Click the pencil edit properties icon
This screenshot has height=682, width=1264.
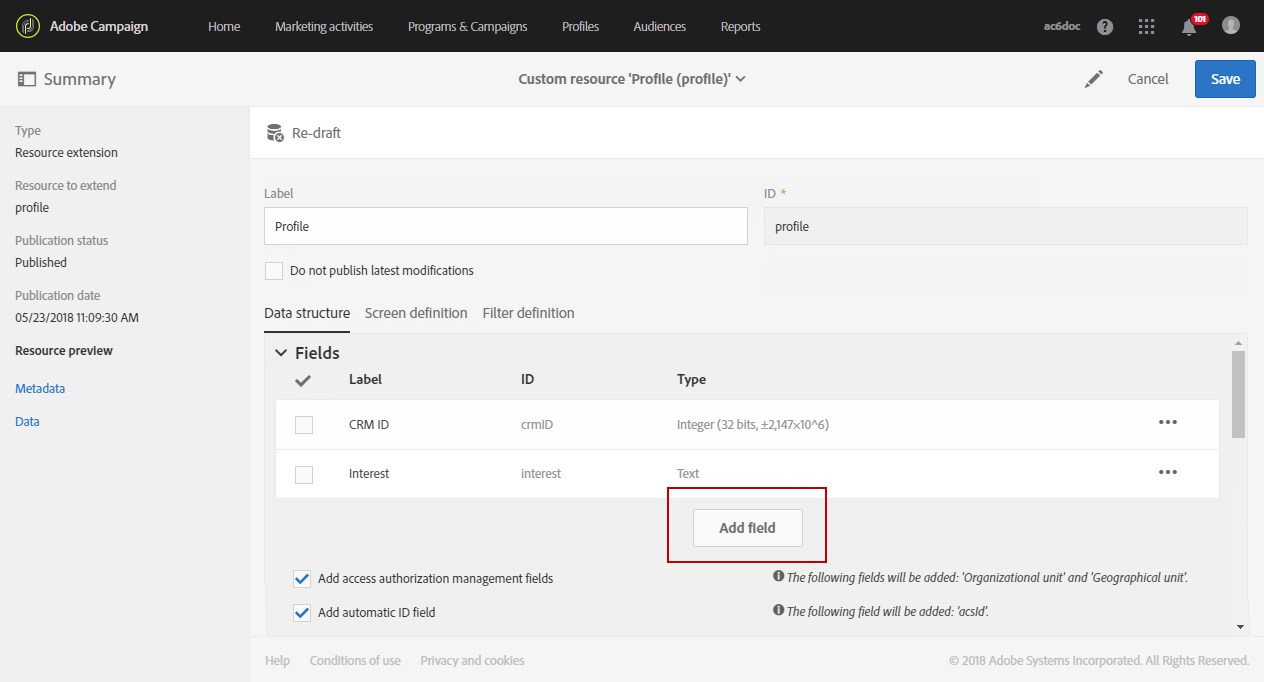click(1094, 79)
